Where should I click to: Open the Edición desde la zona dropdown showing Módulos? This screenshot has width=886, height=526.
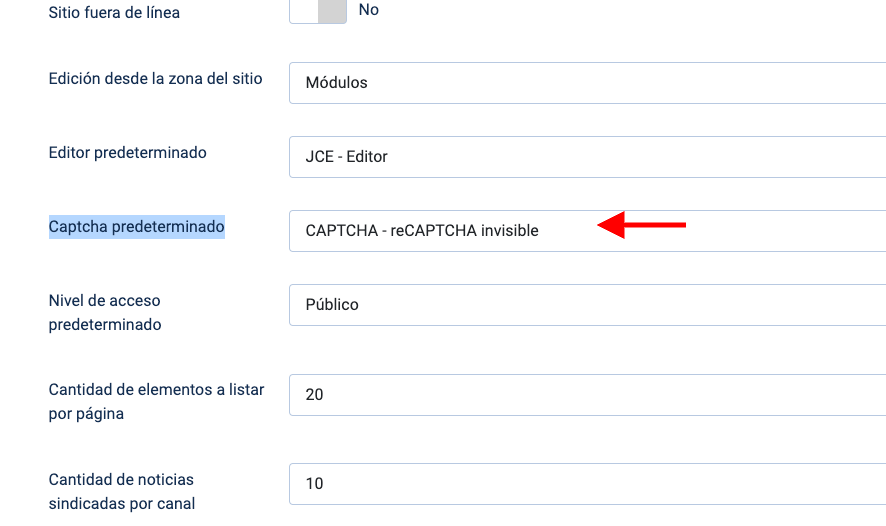tap(588, 83)
